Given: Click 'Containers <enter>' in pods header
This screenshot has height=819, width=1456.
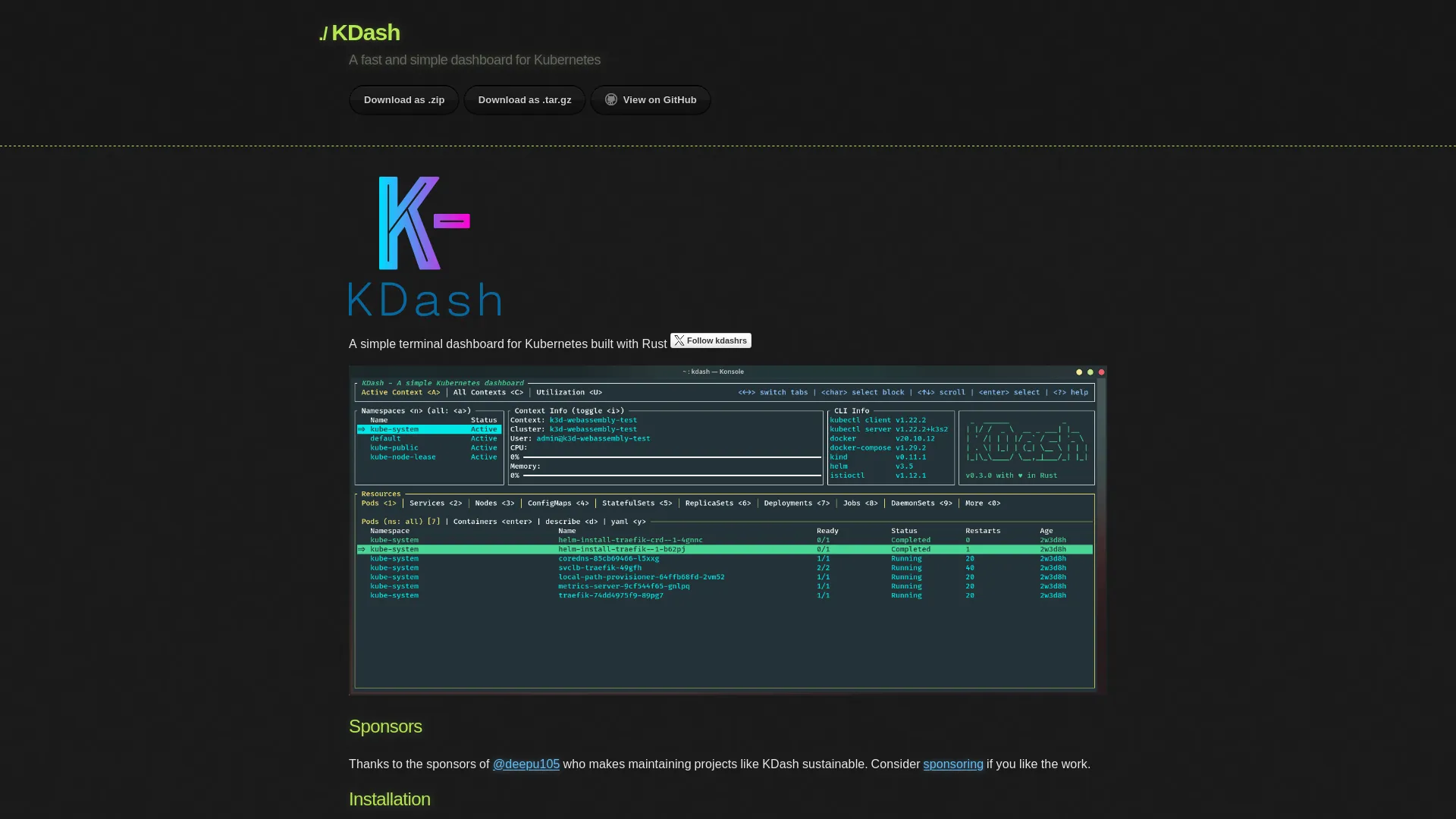Looking at the screenshot, I should tap(493, 522).
